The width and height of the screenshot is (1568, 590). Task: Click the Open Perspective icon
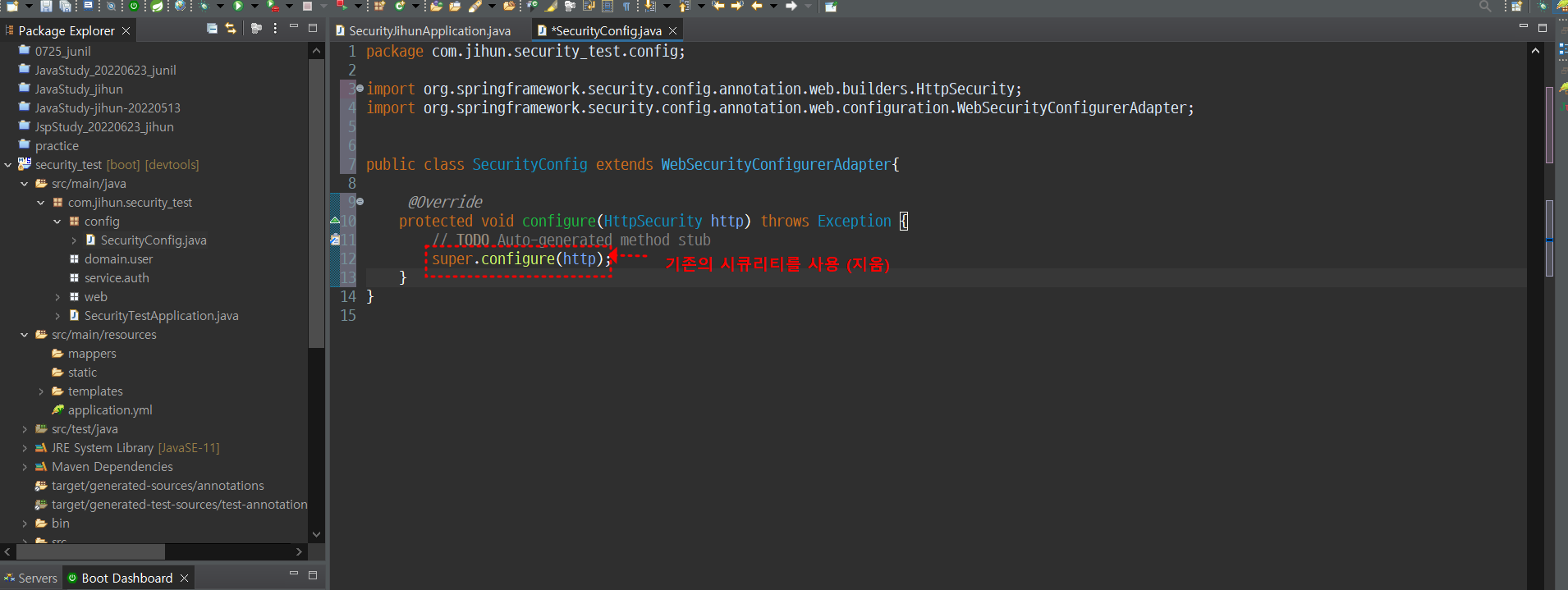[1516, 7]
